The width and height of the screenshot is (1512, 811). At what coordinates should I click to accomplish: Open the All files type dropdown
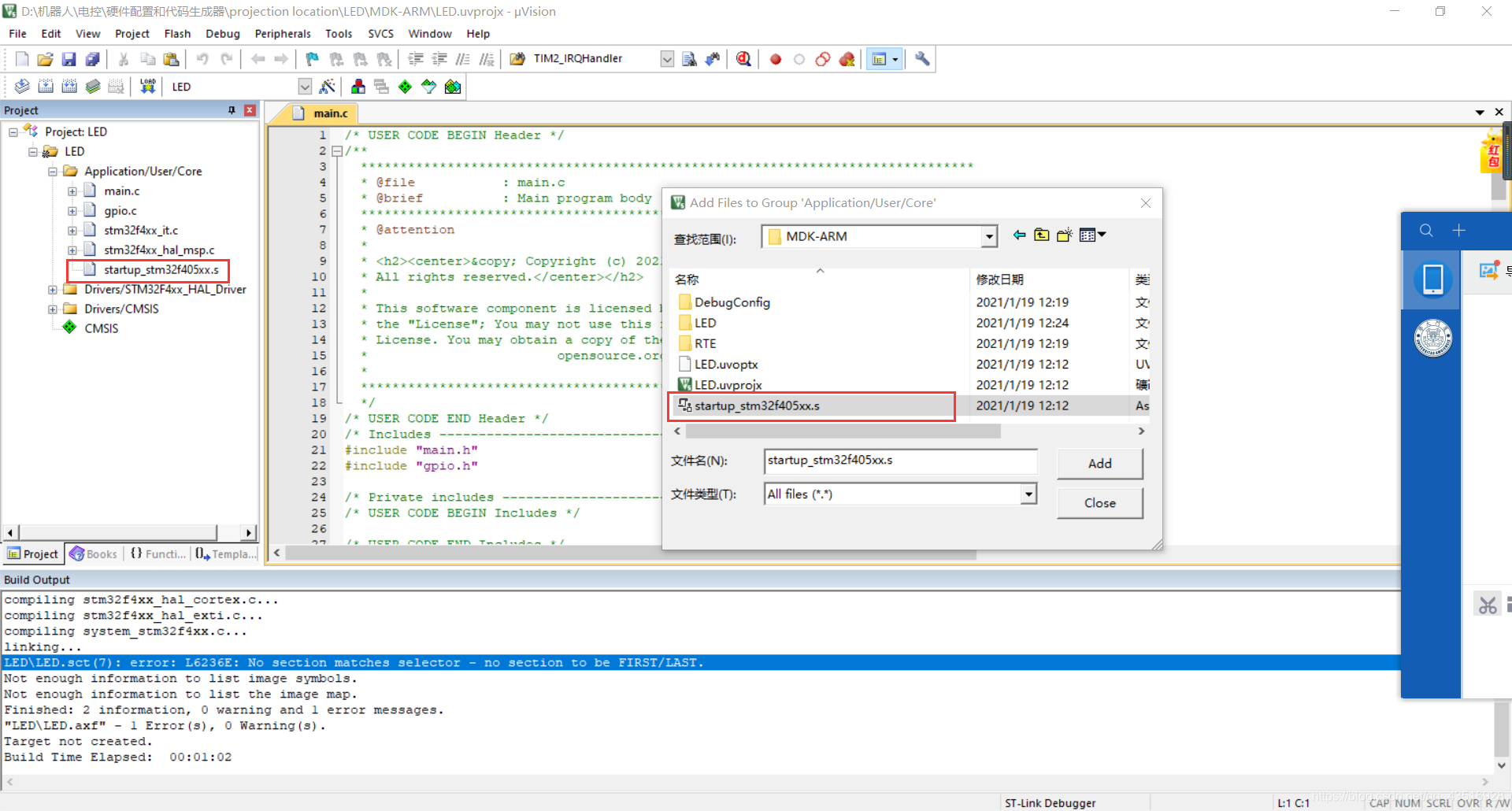tap(1028, 494)
